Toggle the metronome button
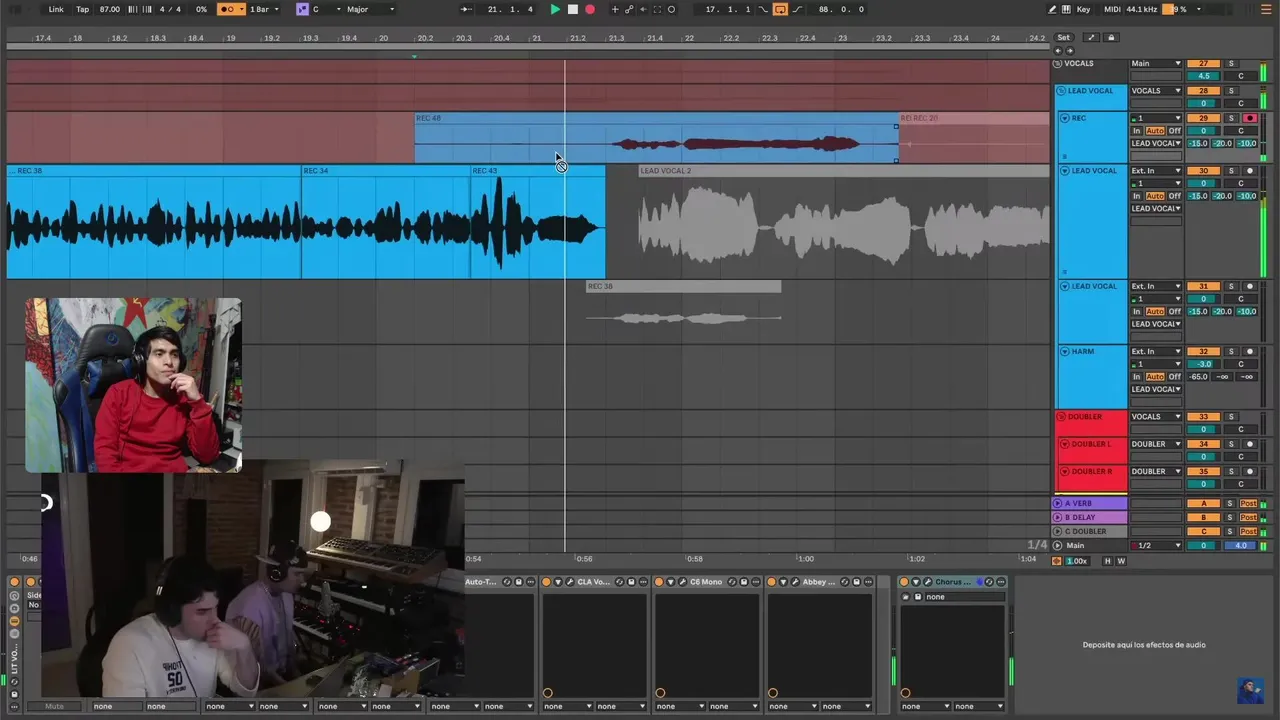Viewport: 1280px width, 720px height. click(x=231, y=9)
